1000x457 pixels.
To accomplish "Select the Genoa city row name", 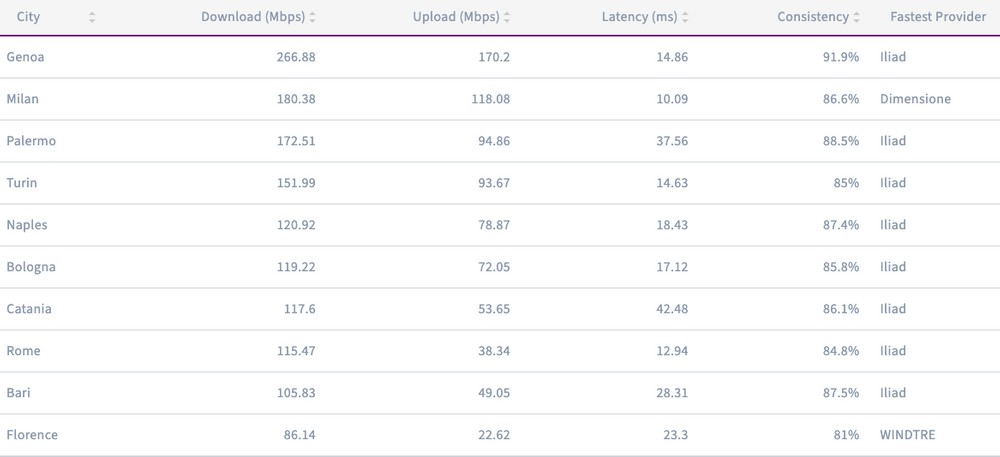I will (x=25, y=57).
